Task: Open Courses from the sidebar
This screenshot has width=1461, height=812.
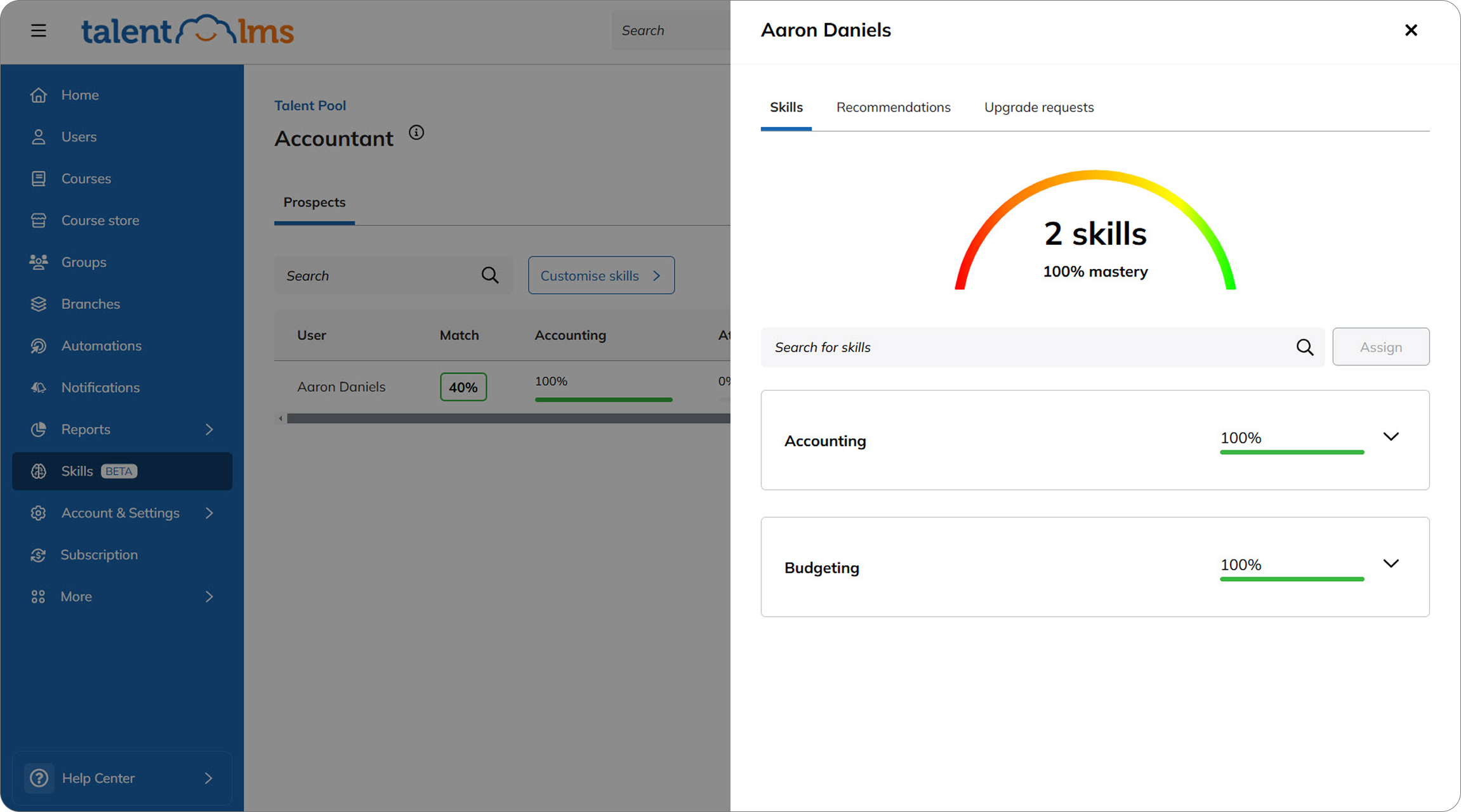Action: [122, 179]
